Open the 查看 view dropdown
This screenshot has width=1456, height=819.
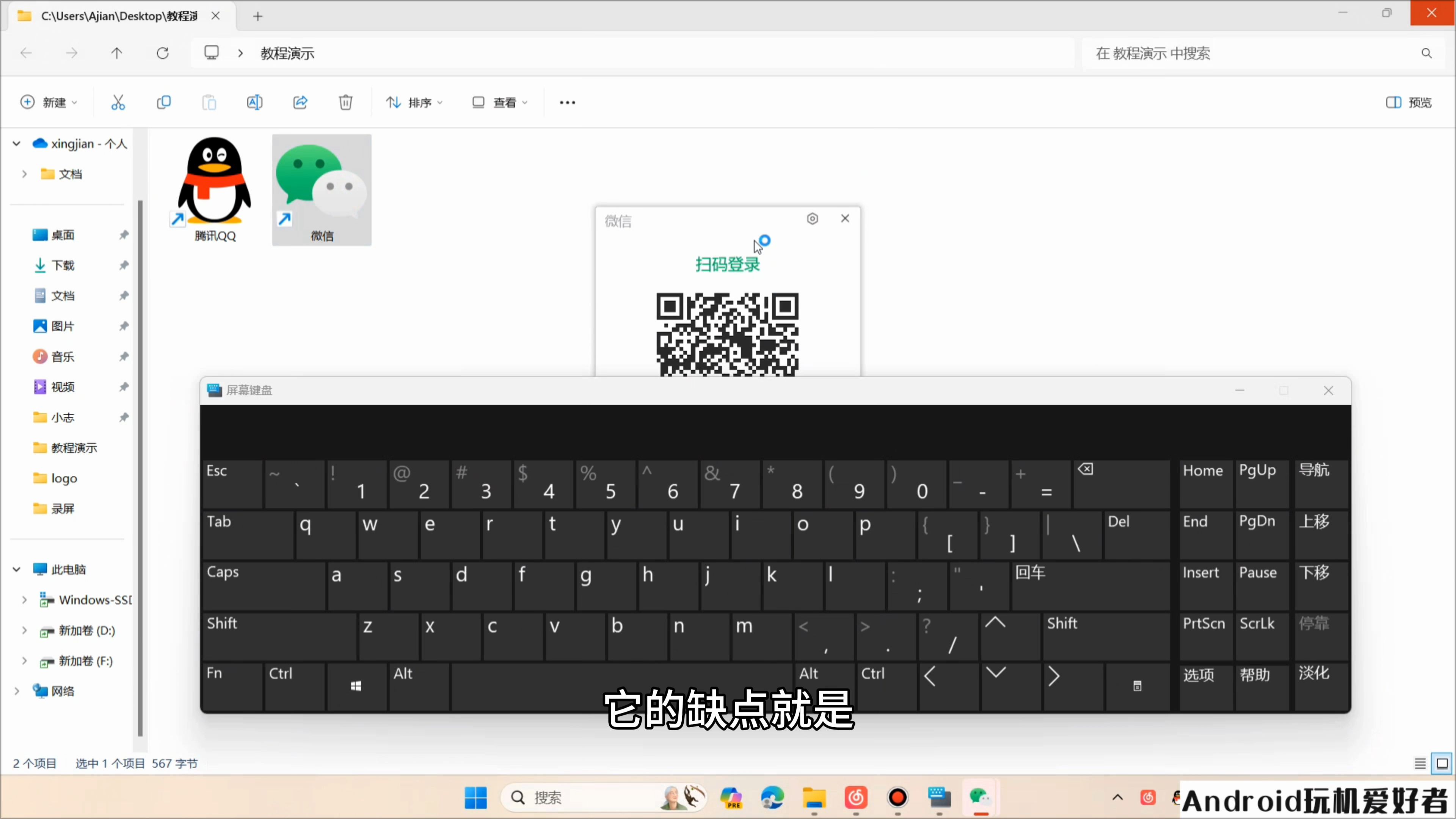pyautogui.click(x=500, y=102)
